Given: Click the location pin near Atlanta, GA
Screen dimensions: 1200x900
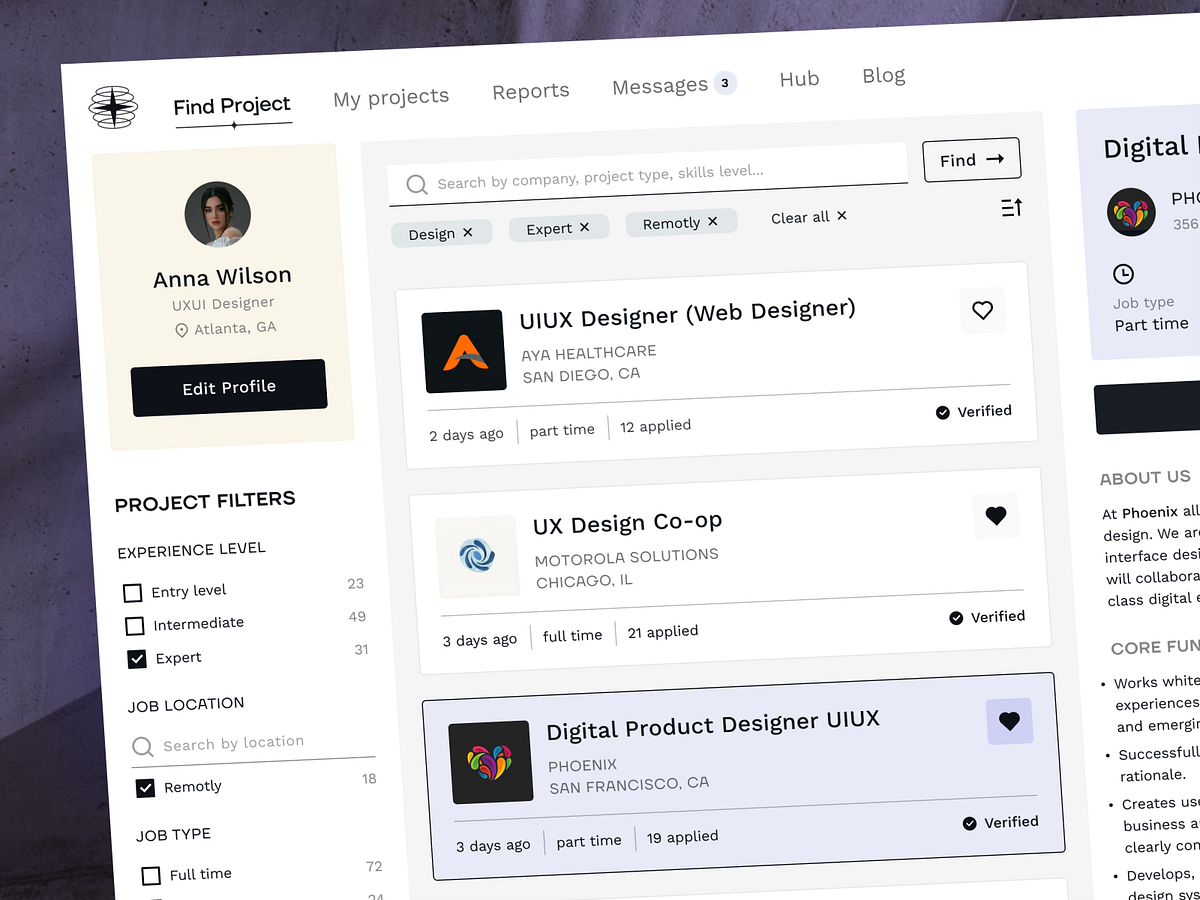Looking at the screenshot, I should click(181, 328).
